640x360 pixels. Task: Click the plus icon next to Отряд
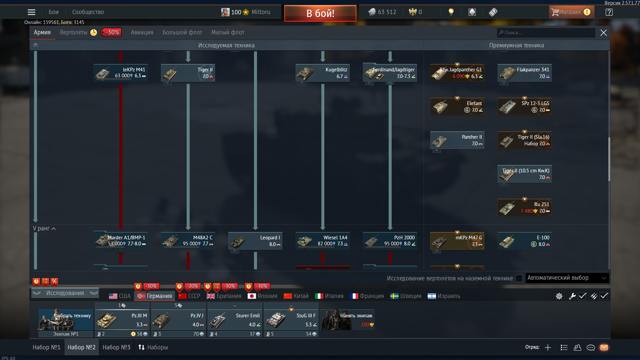click(x=548, y=347)
